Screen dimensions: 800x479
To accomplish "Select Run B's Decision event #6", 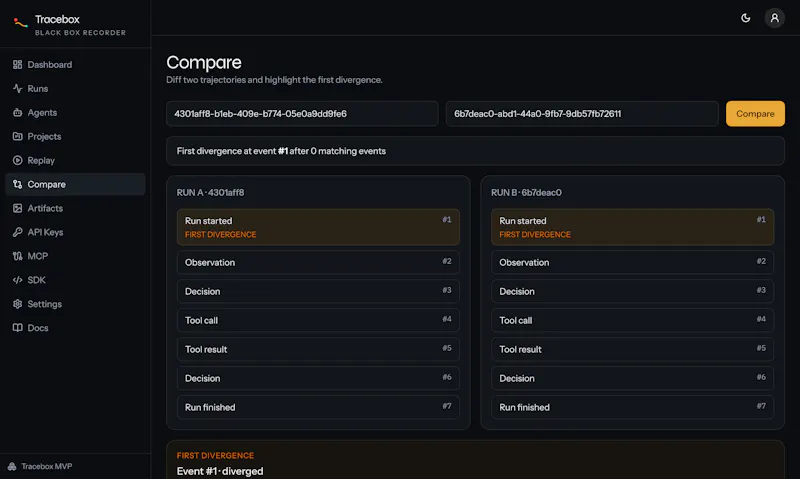I will (x=632, y=379).
